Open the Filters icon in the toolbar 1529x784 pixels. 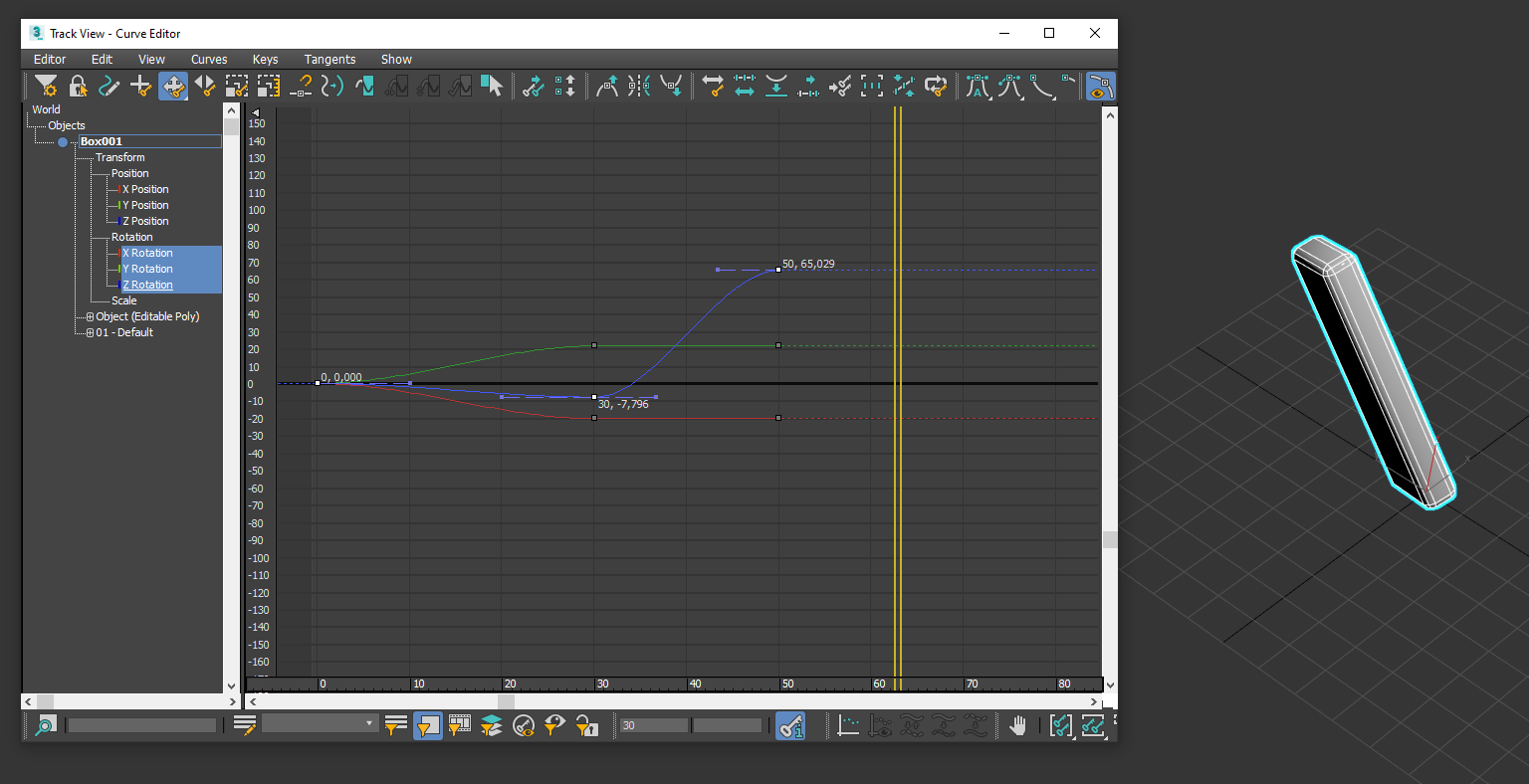tap(46, 87)
